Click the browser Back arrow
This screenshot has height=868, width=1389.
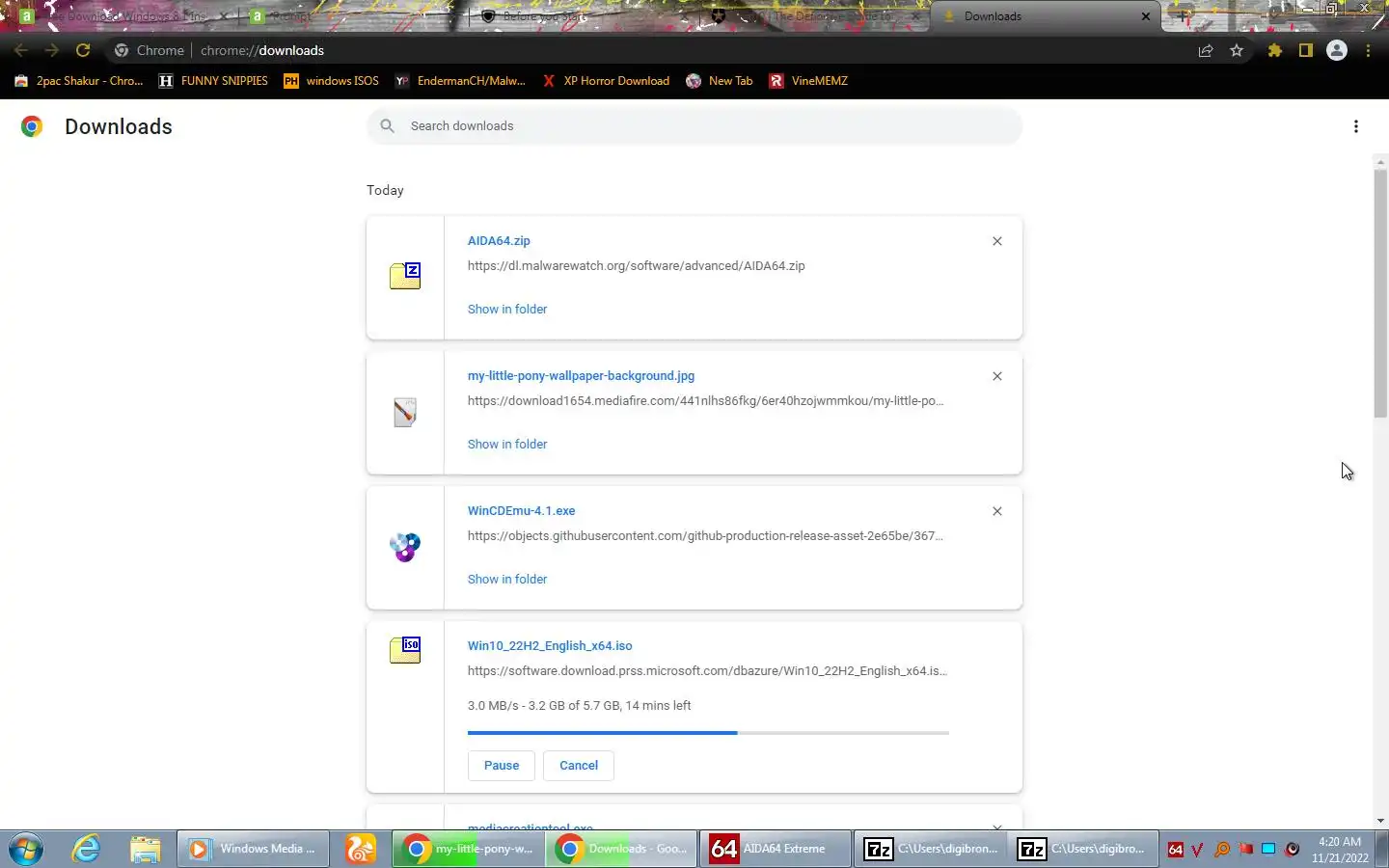point(21,50)
